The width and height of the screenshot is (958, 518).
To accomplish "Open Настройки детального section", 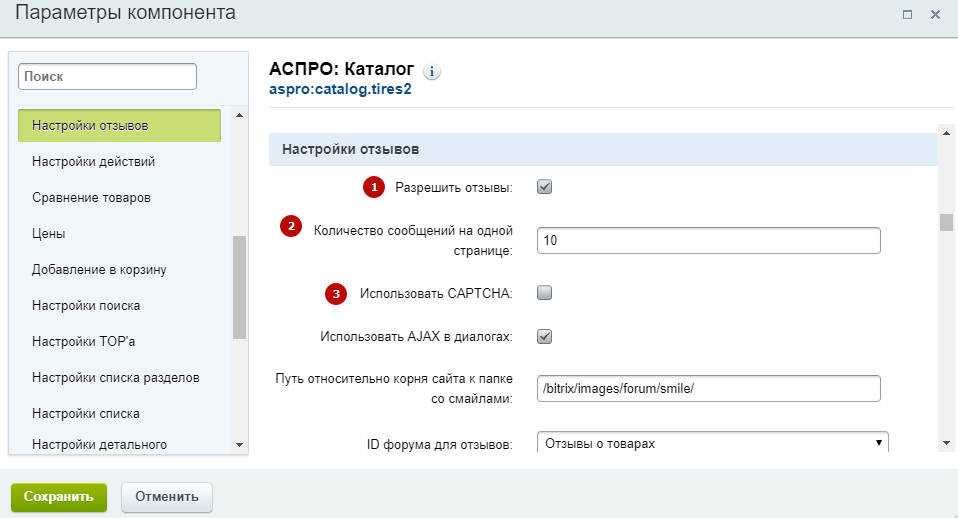I will click(x=99, y=444).
